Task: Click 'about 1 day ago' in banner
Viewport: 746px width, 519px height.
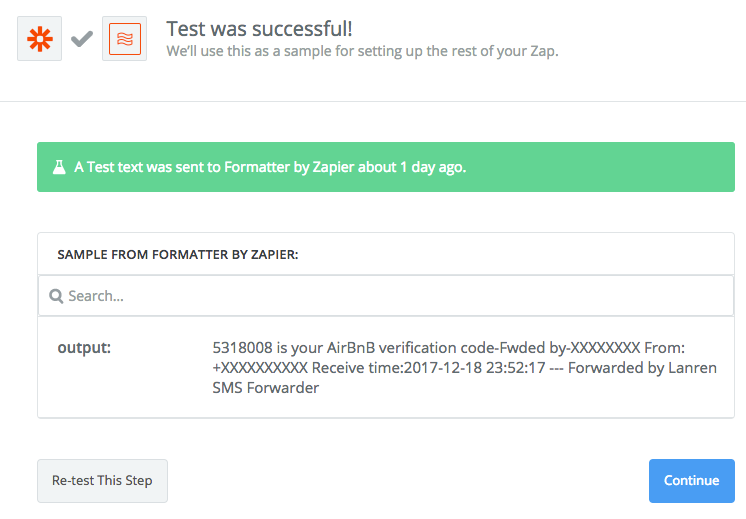Action: tap(412, 167)
